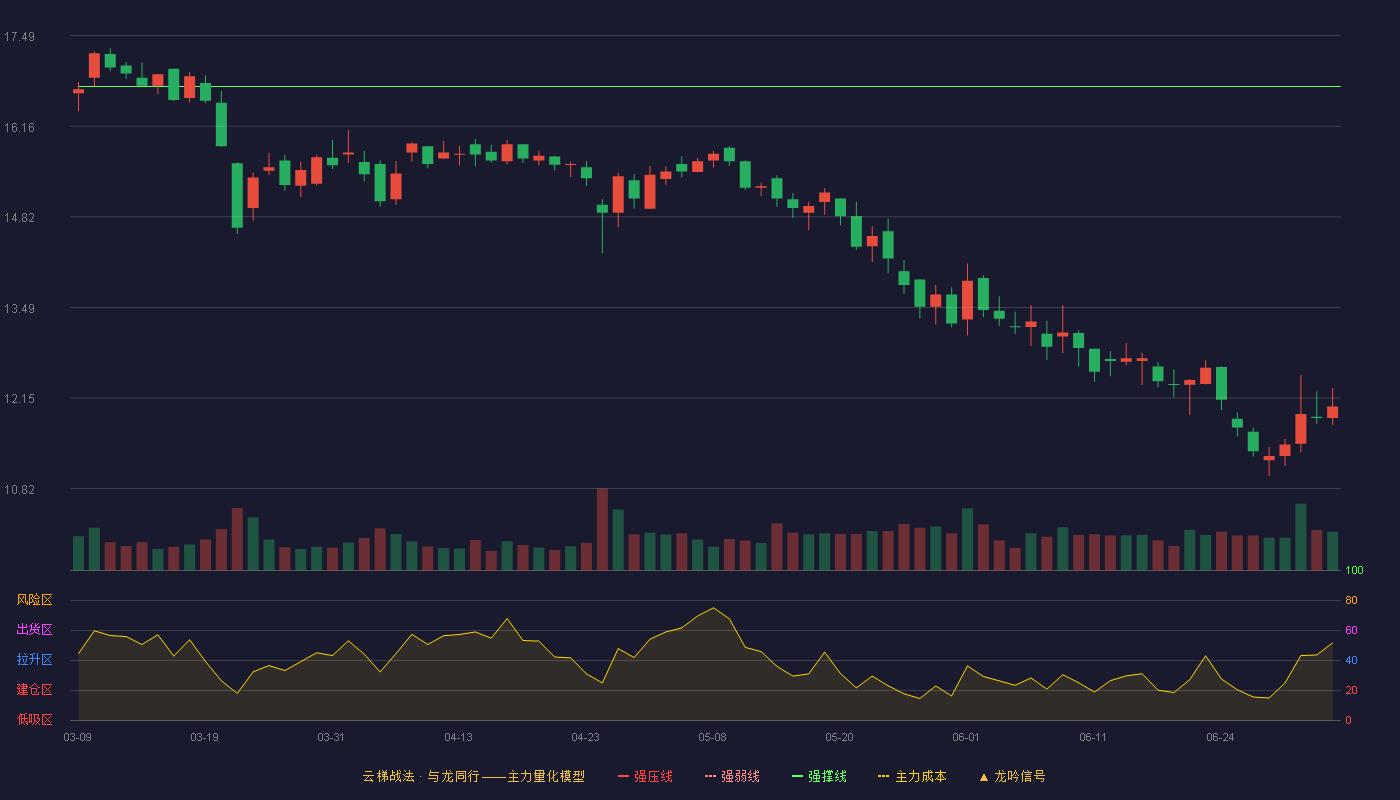Click the blue 40 indicator axis value
The width and height of the screenshot is (1400, 800).
1351,660
